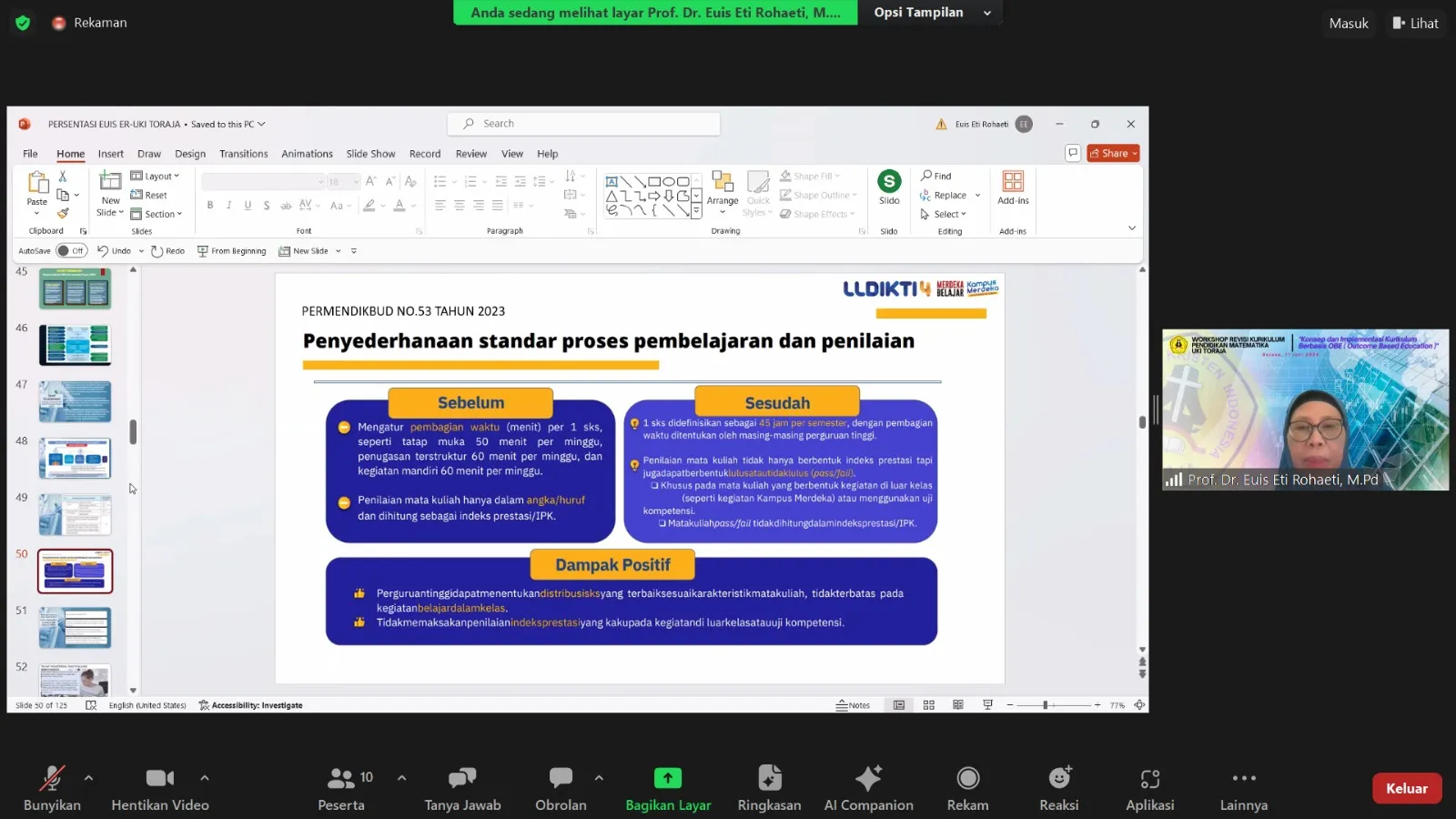Open AI Companion in Zoom toolbar

868,788
